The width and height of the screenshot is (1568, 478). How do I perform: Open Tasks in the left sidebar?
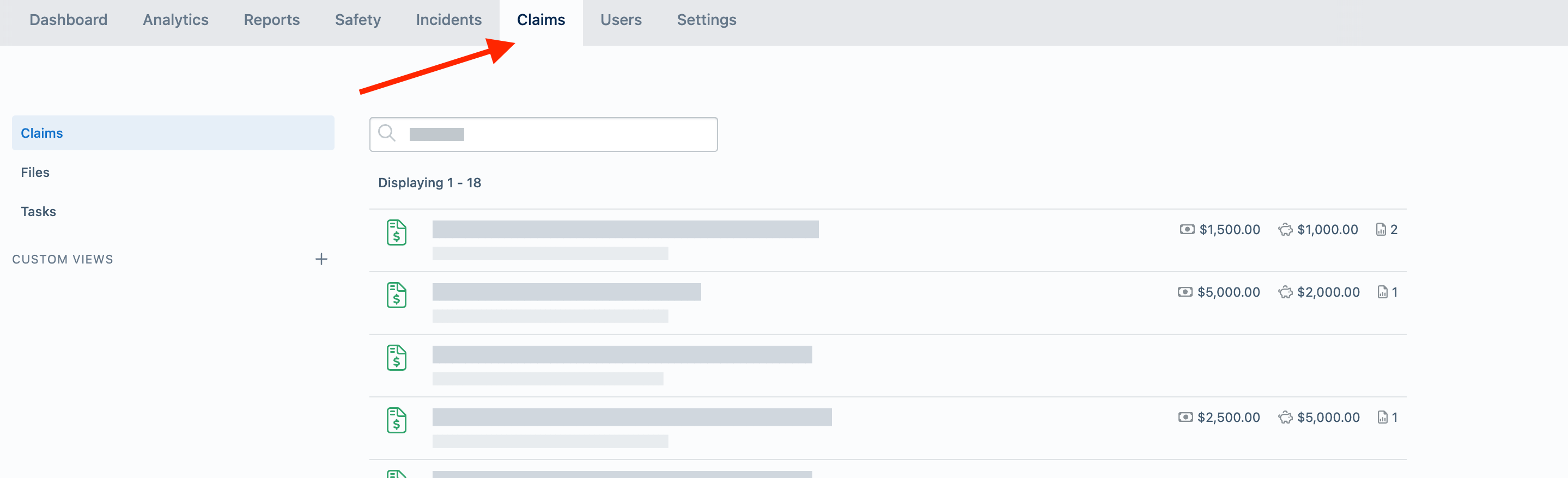click(x=38, y=212)
